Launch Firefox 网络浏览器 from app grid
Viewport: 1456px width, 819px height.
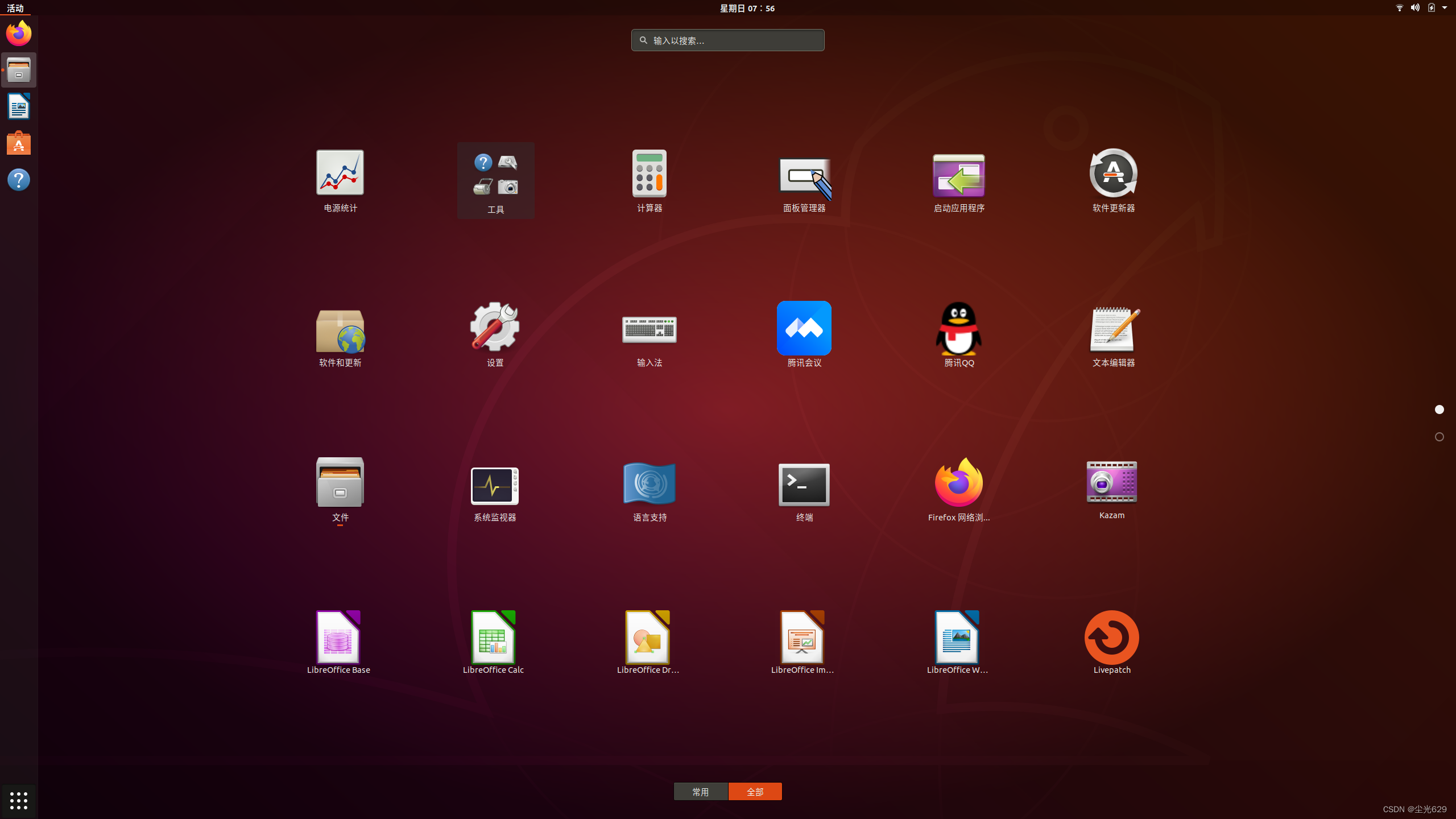tap(959, 490)
